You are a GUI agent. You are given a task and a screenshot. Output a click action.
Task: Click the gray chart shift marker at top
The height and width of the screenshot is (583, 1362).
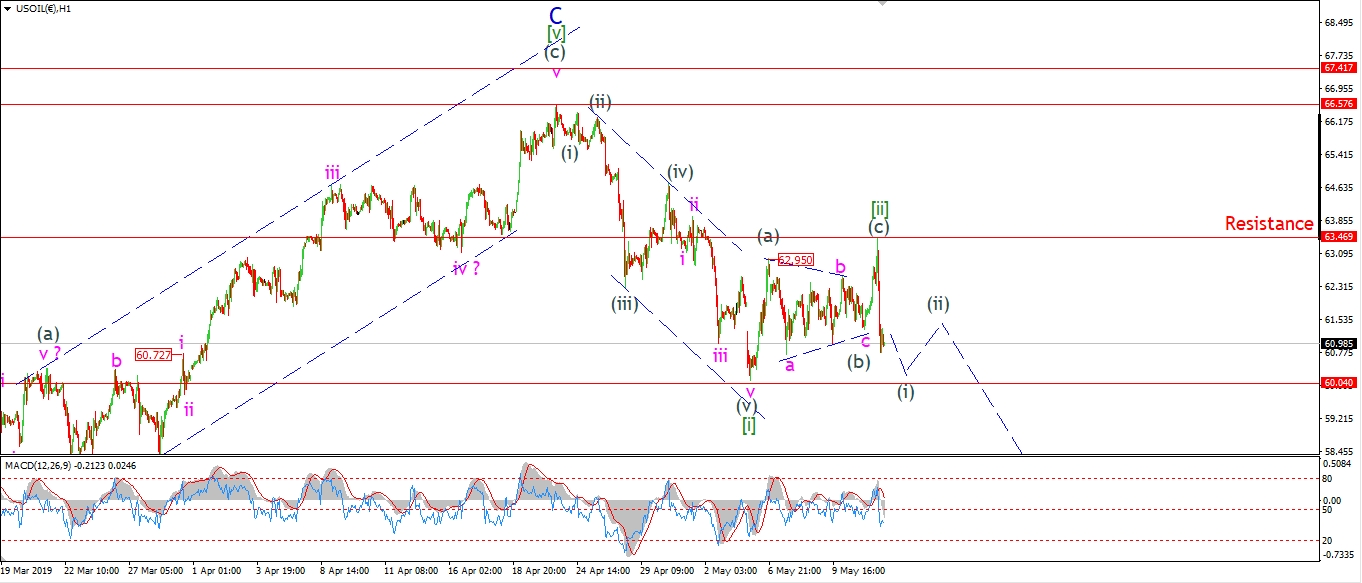[x=880, y=4]
